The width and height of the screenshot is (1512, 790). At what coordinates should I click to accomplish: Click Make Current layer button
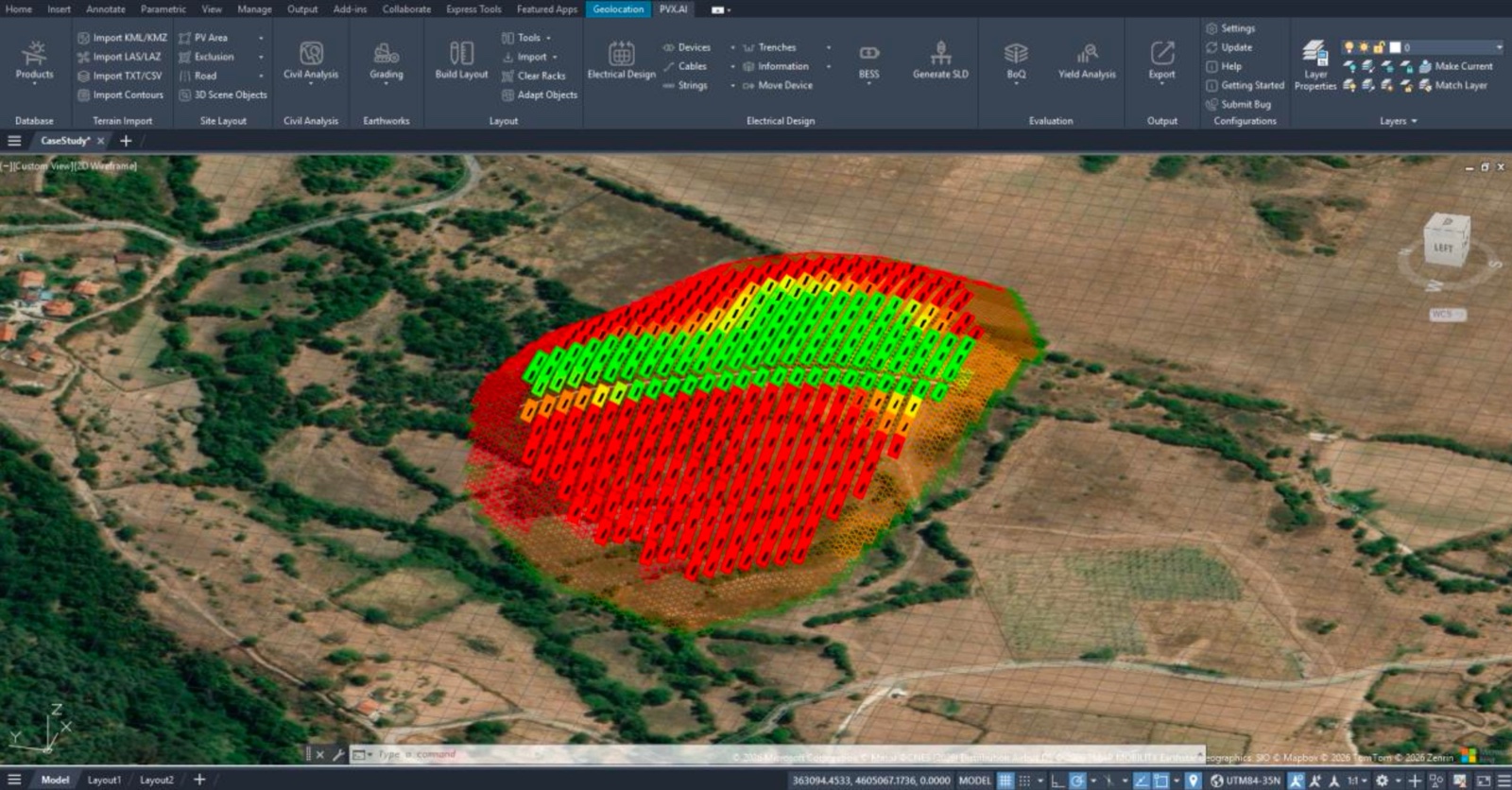pos(1455,66)
